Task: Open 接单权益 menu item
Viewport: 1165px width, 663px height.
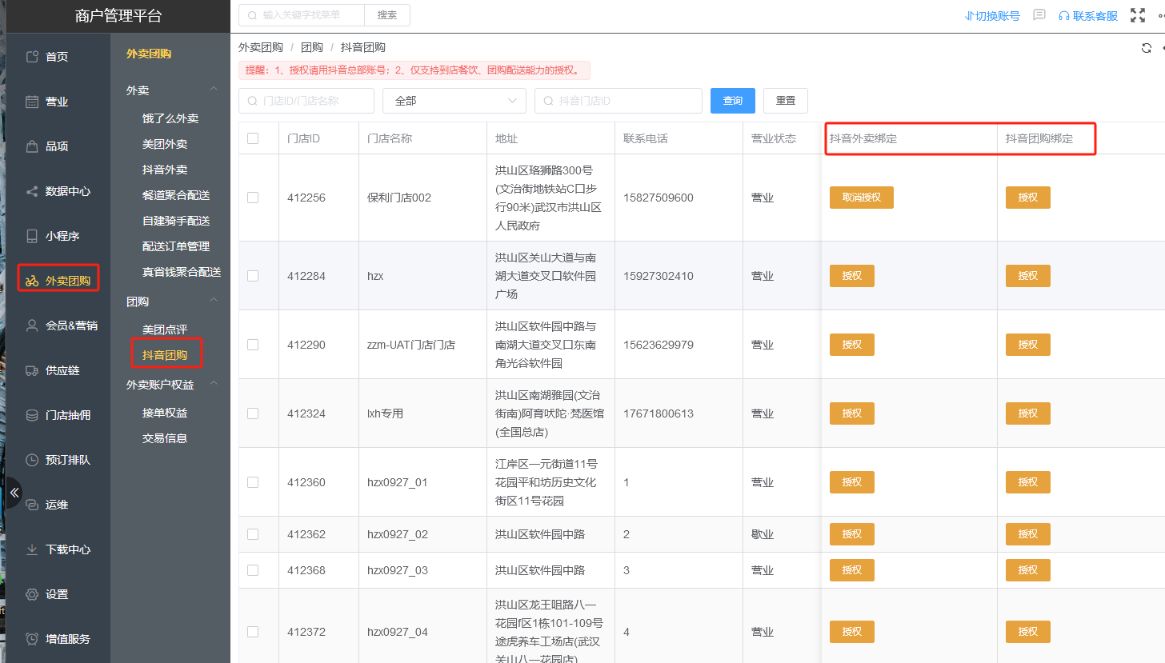Action: (165, 413)
